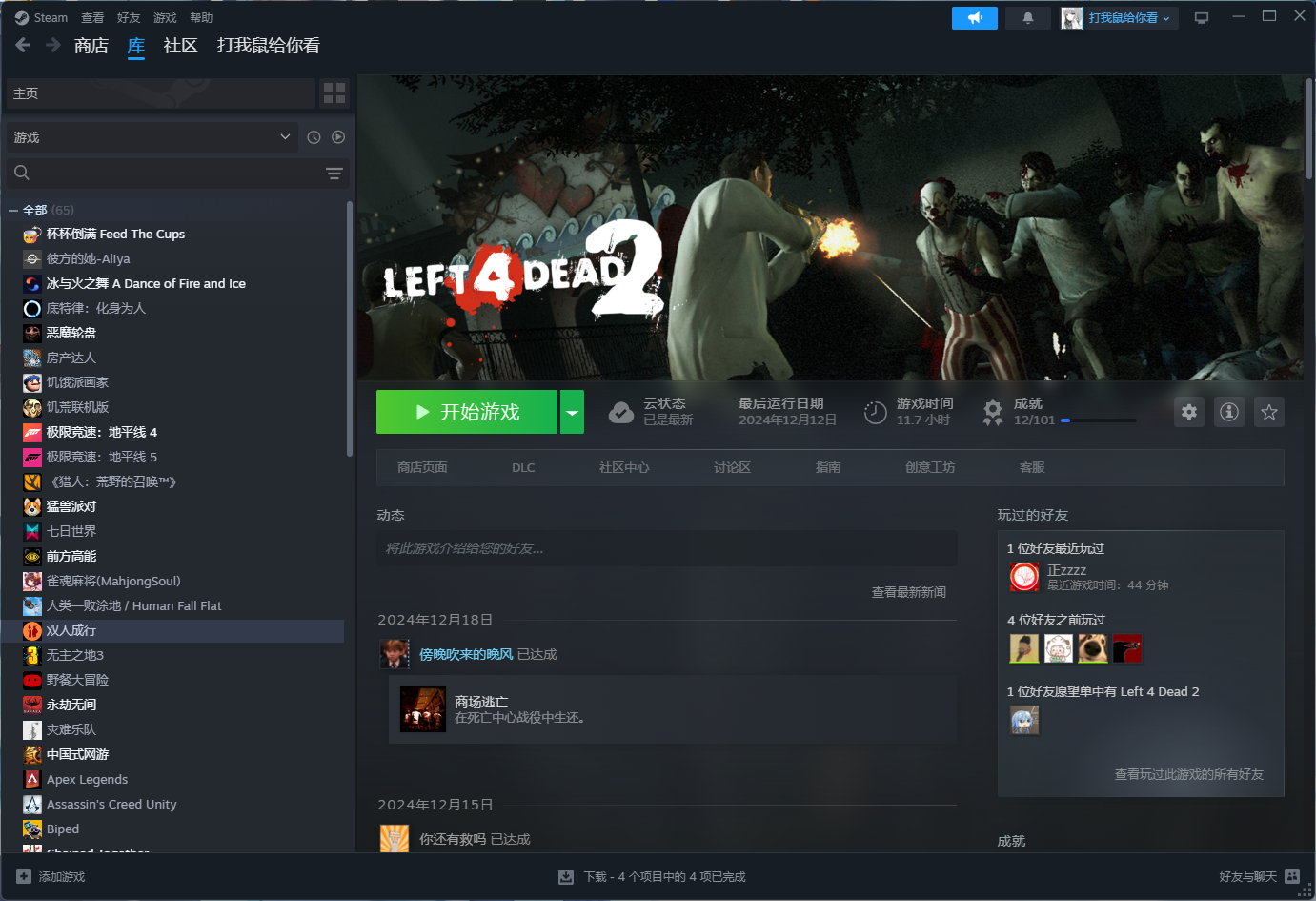Show game info panel icon
The height and width of the screenshot is (901, 1316).
(x=1229, y=412)
